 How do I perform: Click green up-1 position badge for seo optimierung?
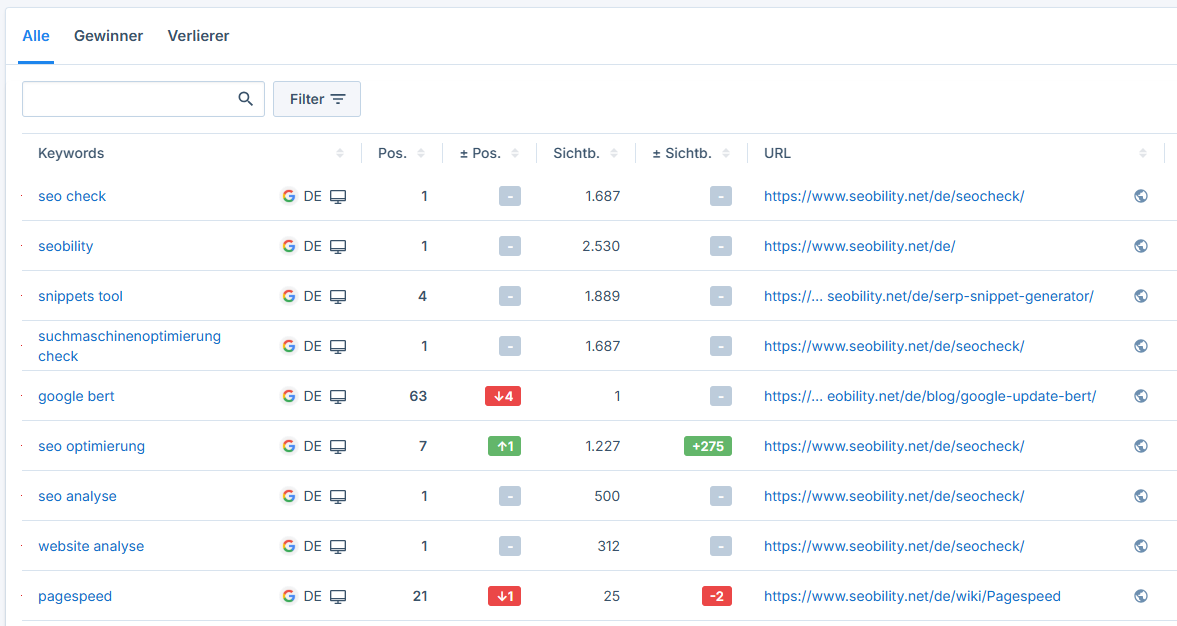(504, 446)
